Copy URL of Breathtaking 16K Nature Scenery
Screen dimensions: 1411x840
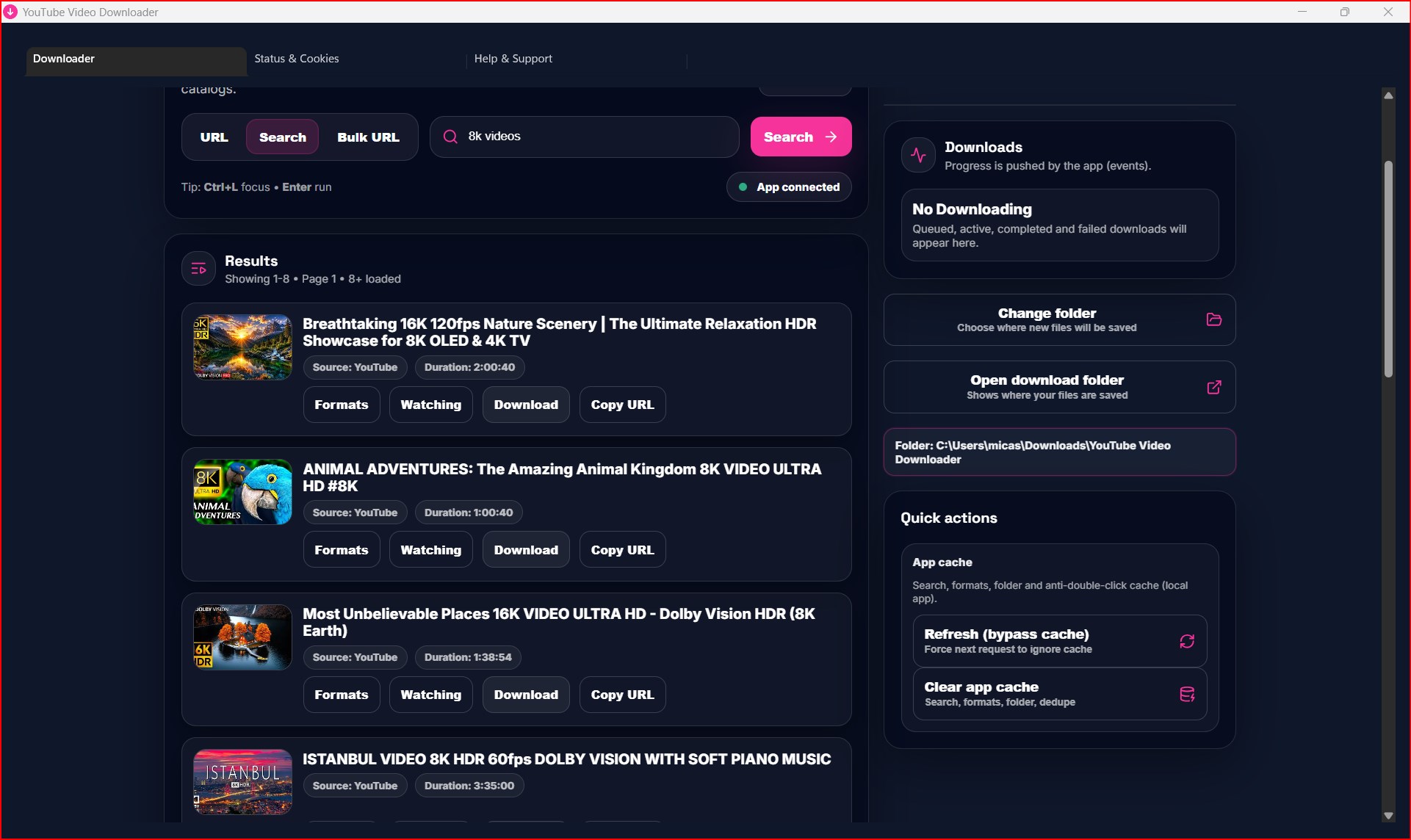(622, 405)
